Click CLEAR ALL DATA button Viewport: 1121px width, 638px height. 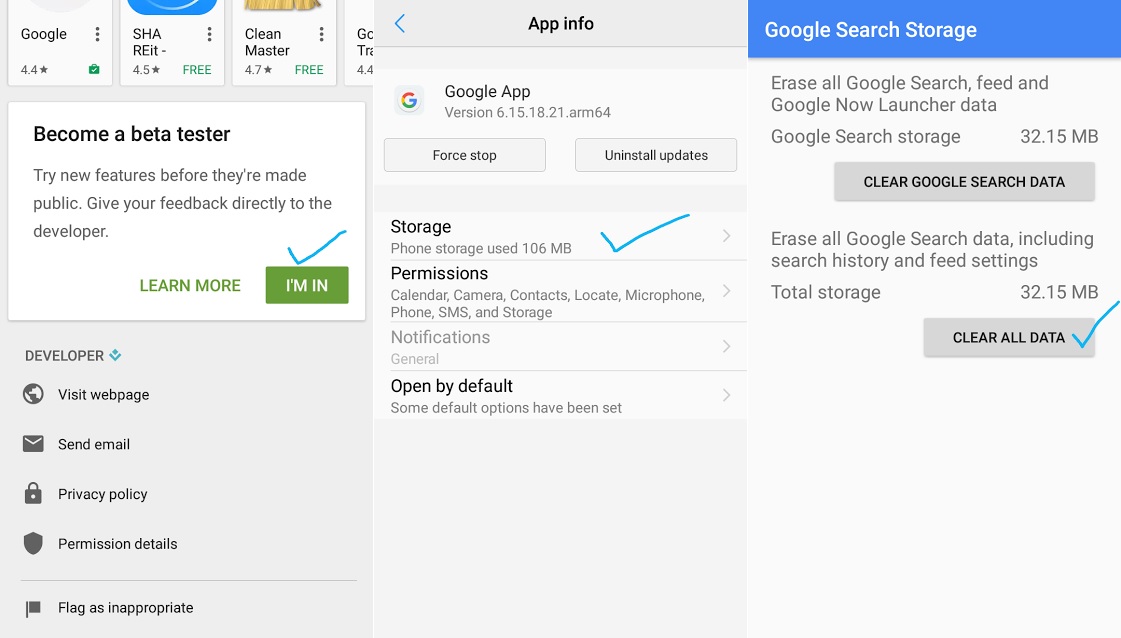(x=1009, y=338)
